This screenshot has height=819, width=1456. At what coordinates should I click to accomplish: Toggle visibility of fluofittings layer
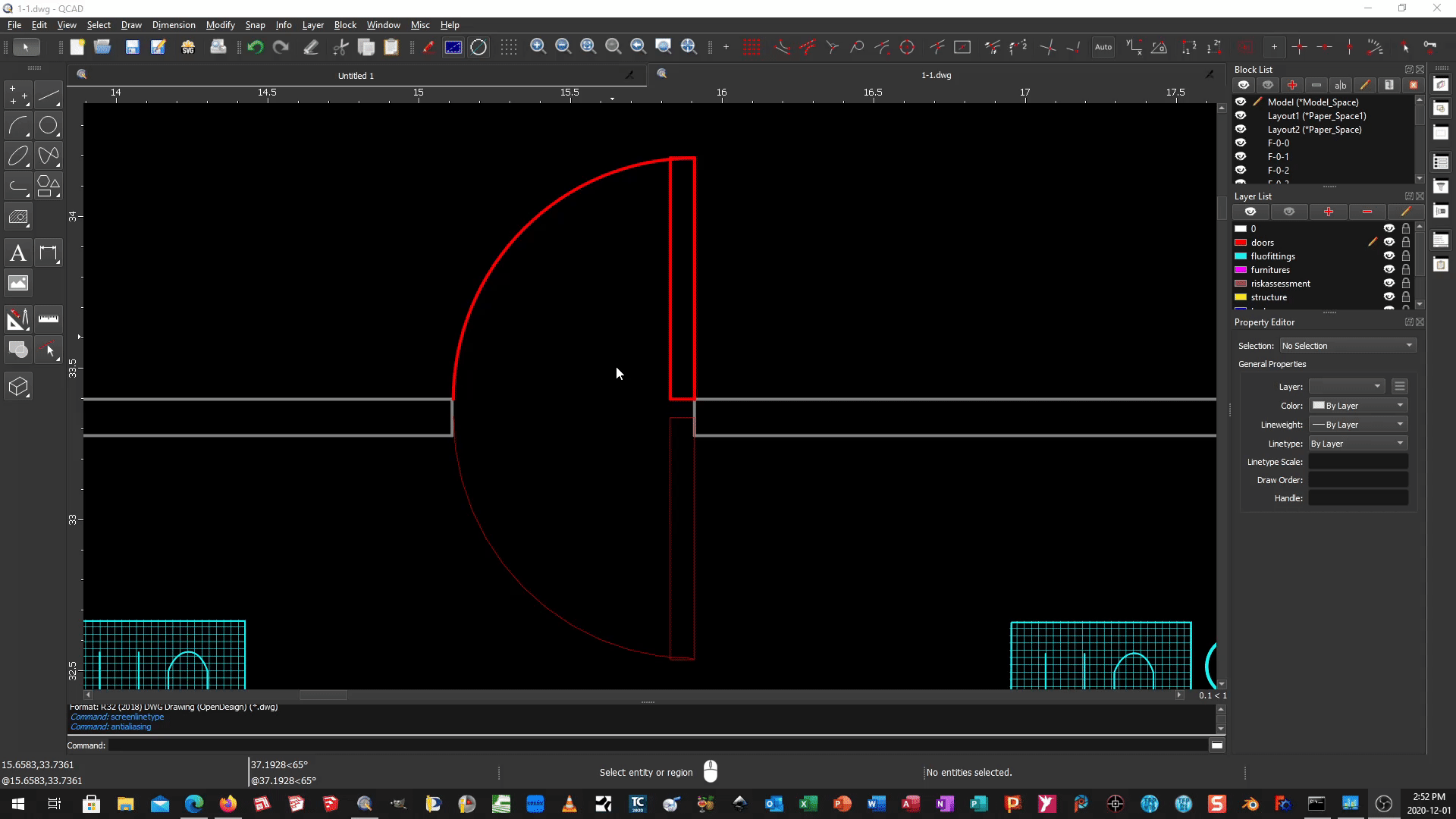pyautogui.click(x=1389, y=256)
